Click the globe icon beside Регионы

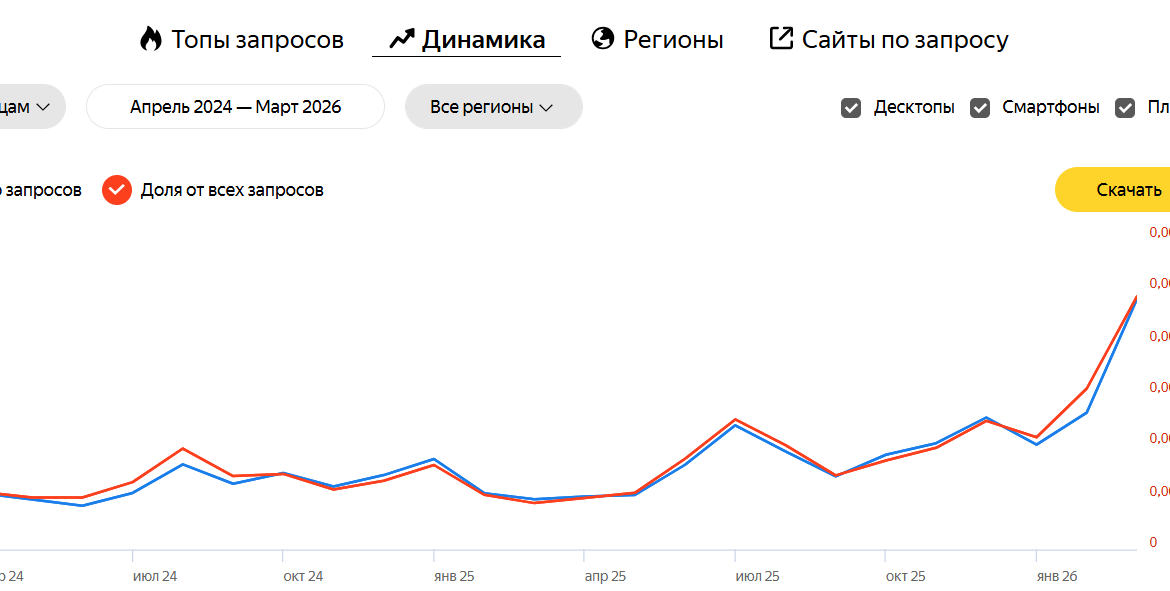[603, 39]
